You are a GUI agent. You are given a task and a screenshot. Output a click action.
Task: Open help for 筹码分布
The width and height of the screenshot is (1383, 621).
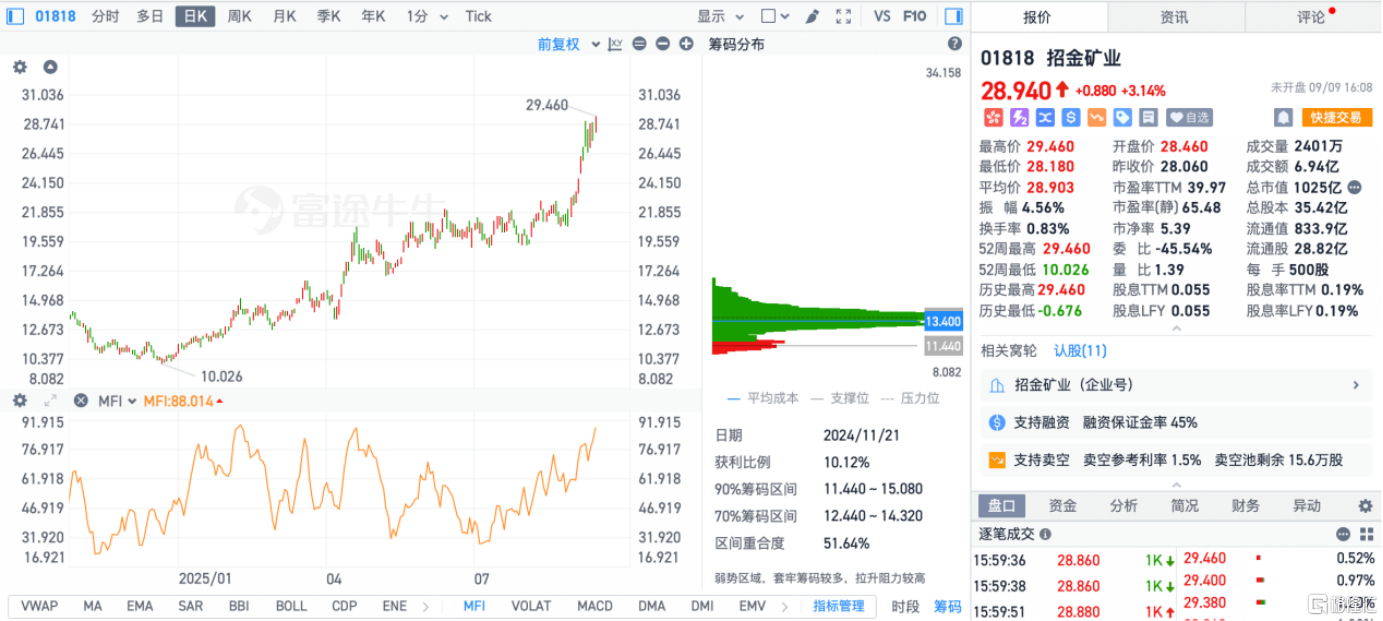[955, 44]
